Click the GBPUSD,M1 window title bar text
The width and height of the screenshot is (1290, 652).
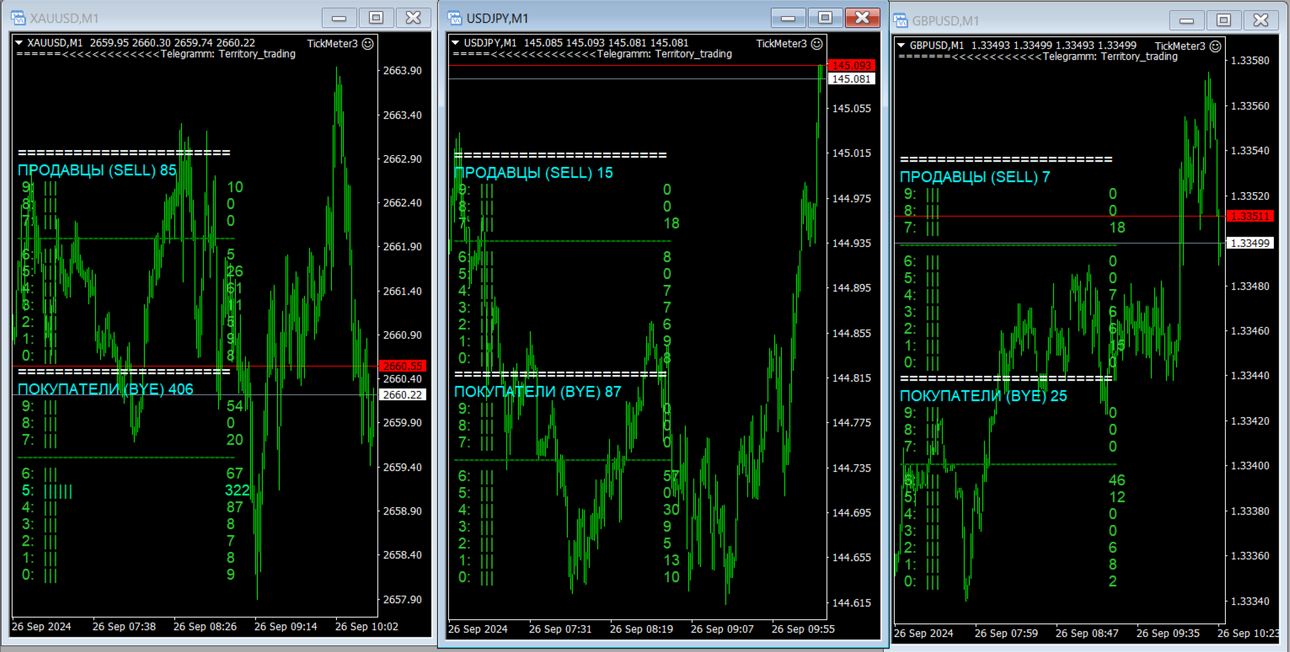click(x=946, y=22)
